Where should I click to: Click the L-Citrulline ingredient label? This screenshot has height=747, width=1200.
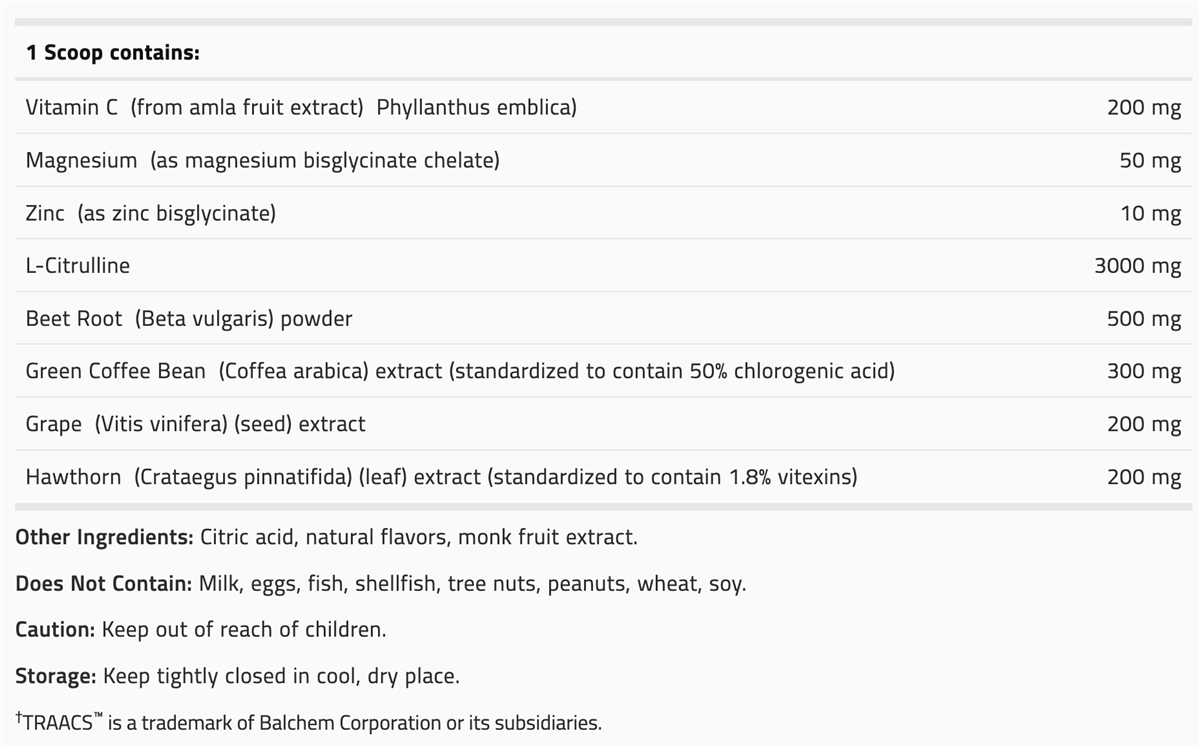(x=78, y=266)
